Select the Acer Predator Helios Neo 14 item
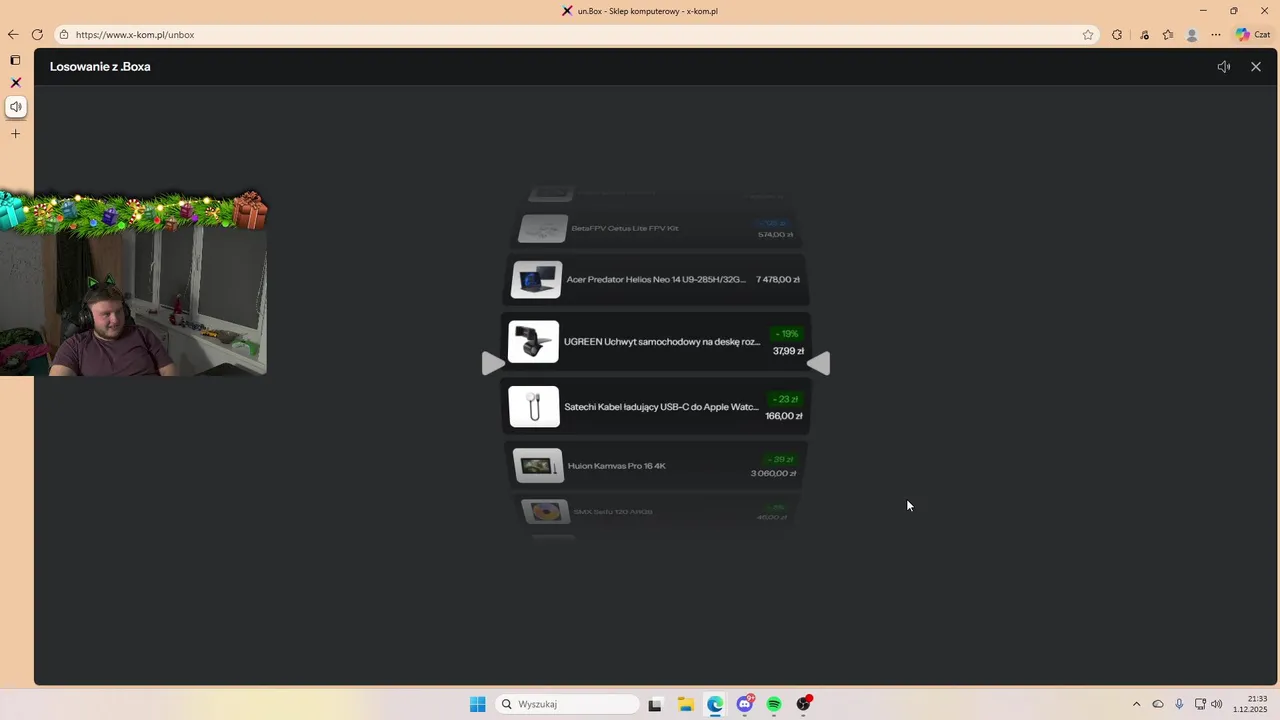The height and width of the screenshot is (720, 1280). (x=656, y=280)
